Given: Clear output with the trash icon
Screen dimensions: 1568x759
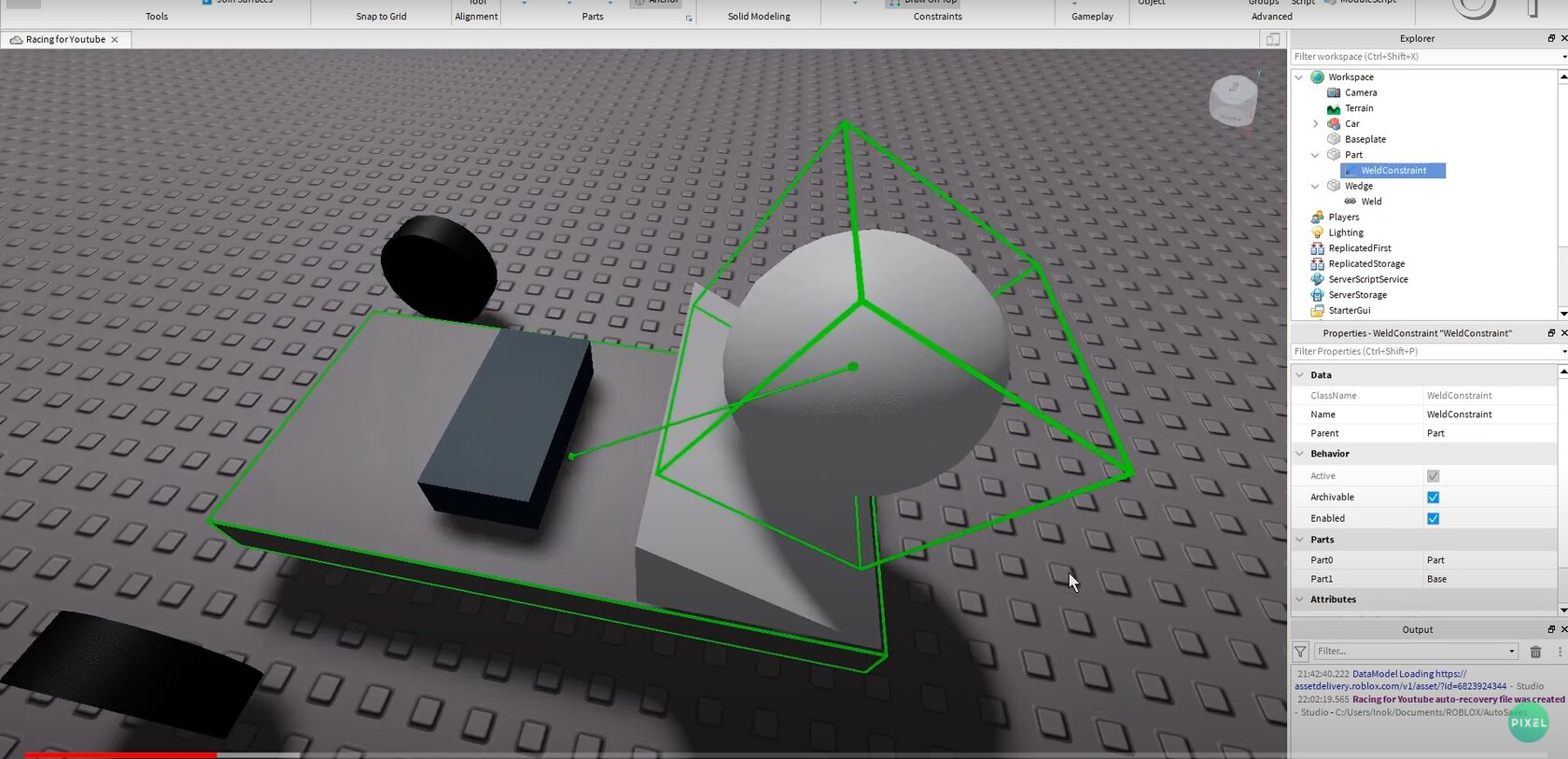Looking at the screenshot, I should 1535,652.
